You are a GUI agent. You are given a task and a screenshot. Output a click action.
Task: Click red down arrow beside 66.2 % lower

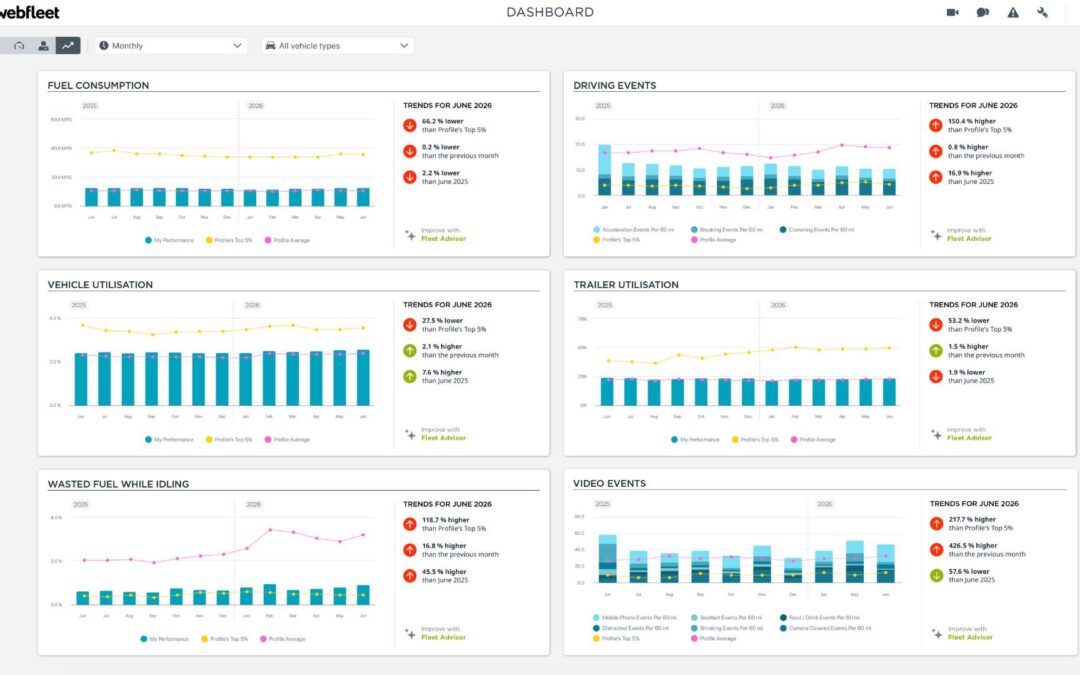pyautogui.click(x=410, y=125)
